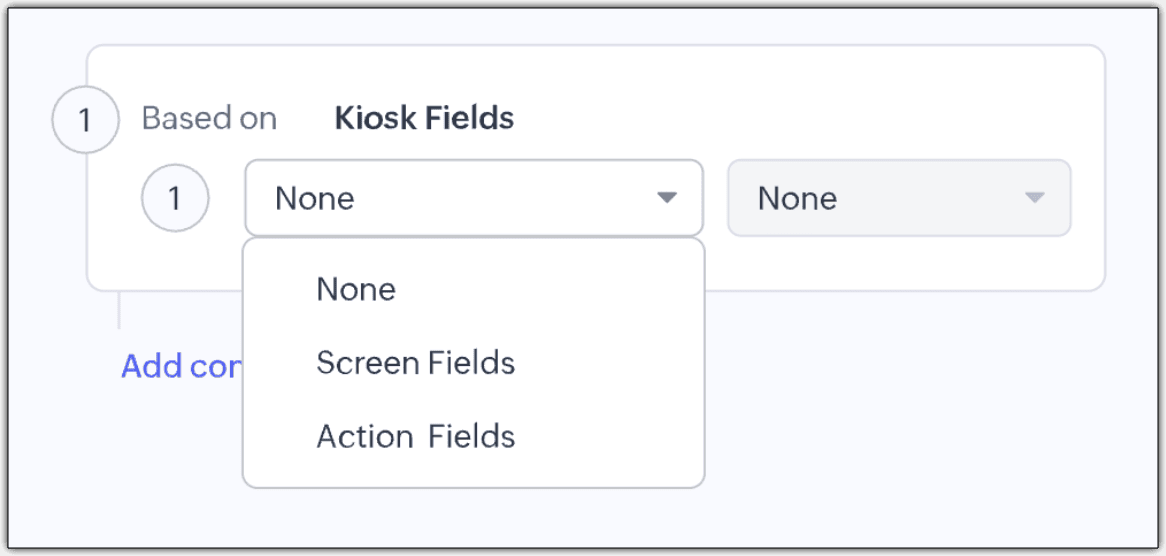Choose Action Fields from the dropdown list

[x=415, y=437]
